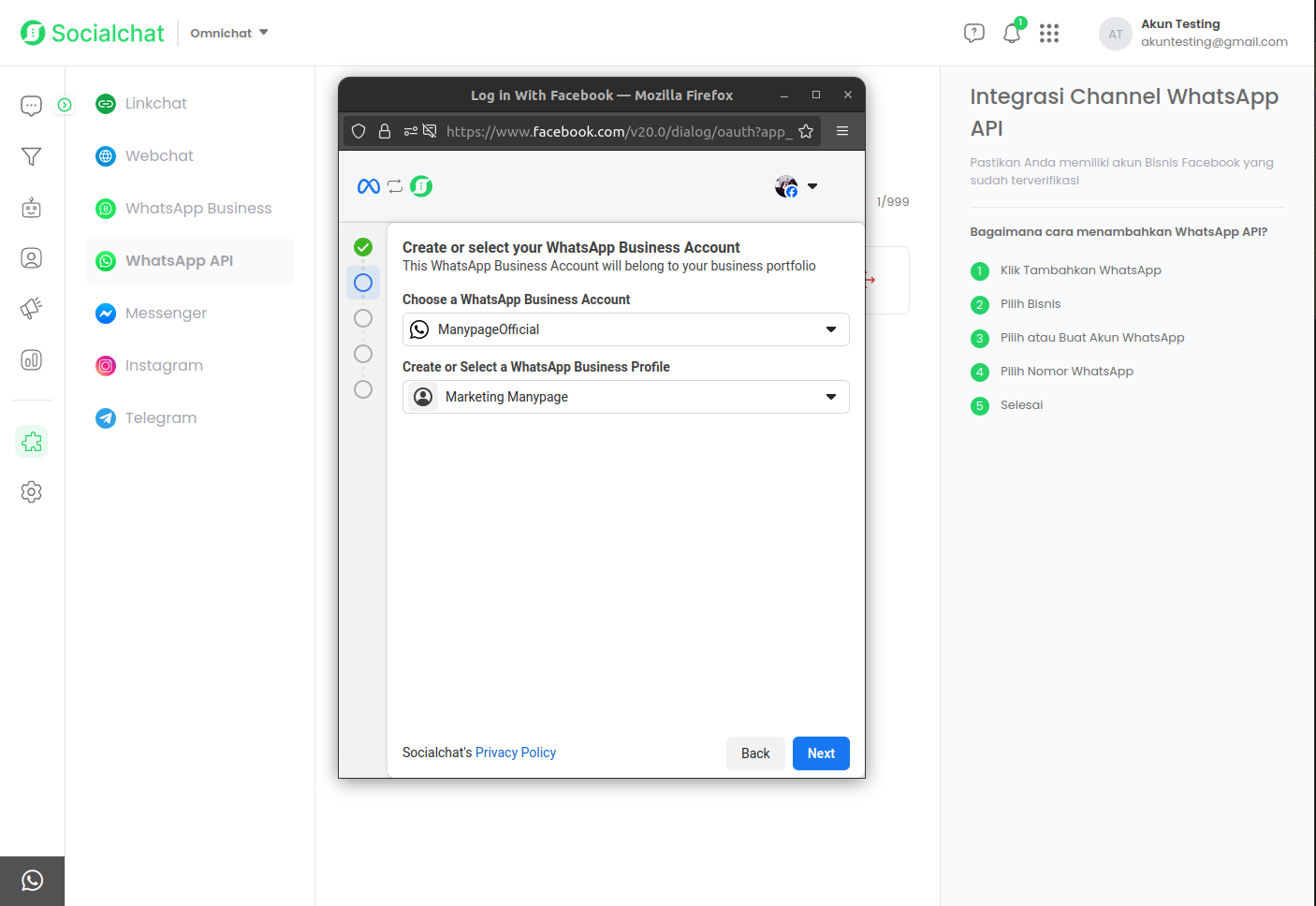Open the Privacy Policy link
The height and width of the screenshot is (906, 1316).
[516, 753]
